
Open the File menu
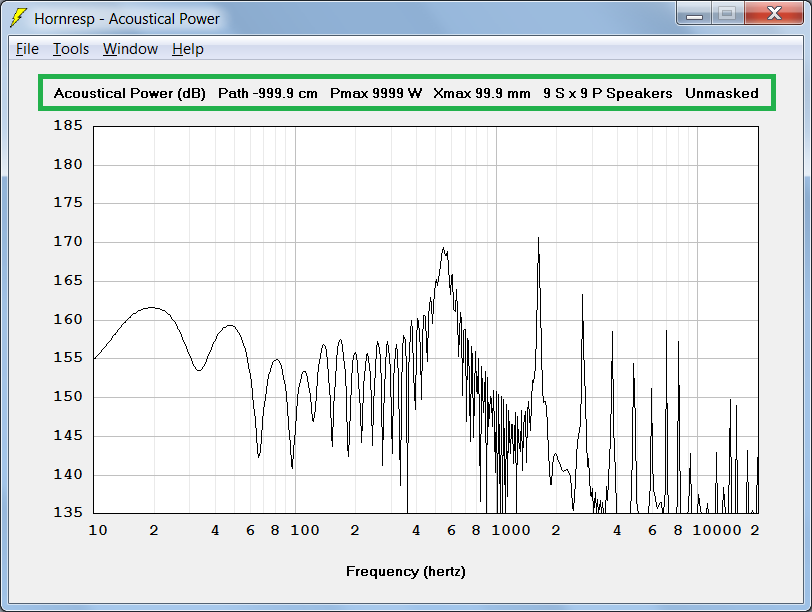pos(27,49)
